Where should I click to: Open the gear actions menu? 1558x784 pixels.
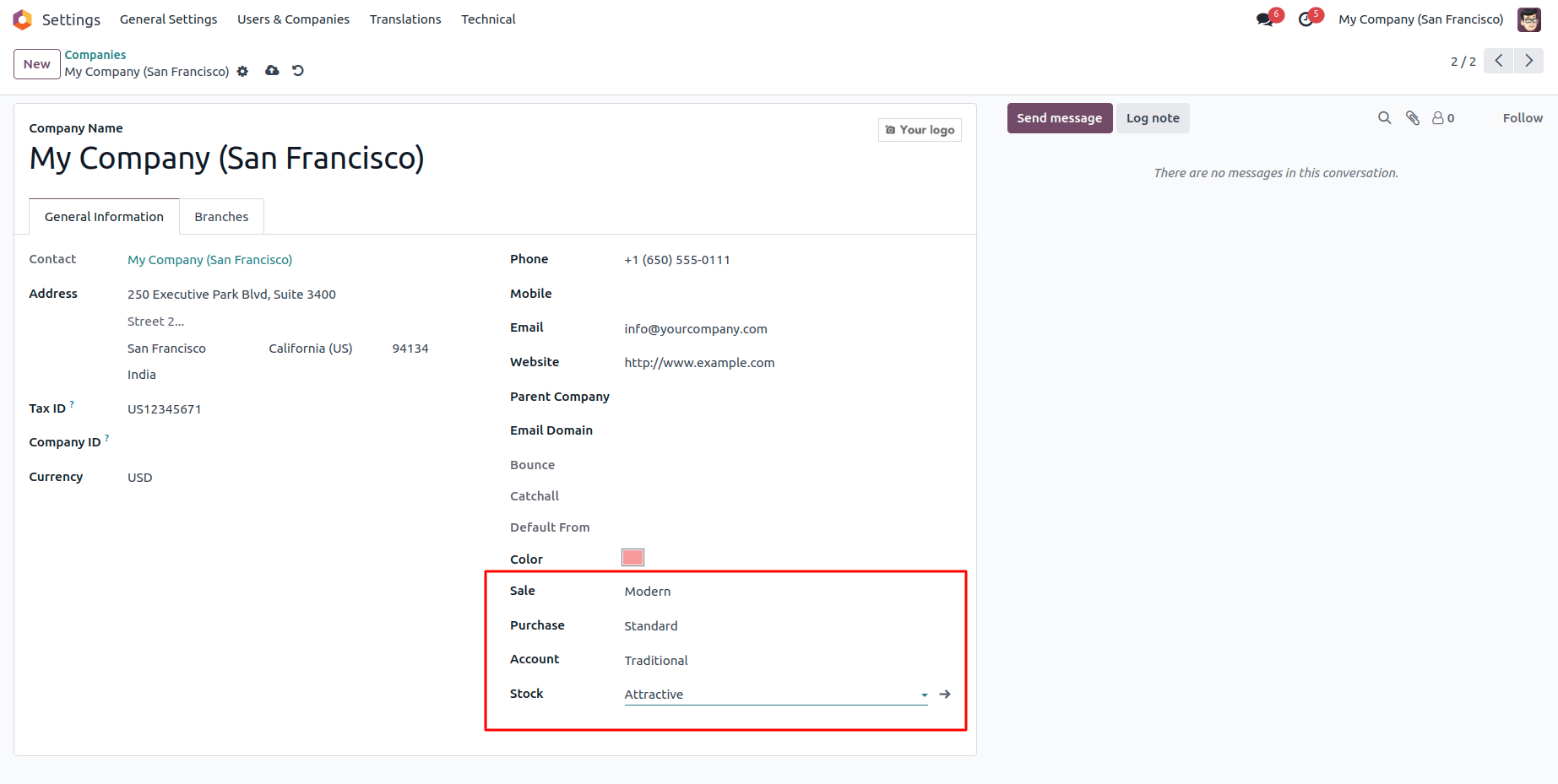pos(243,72)
